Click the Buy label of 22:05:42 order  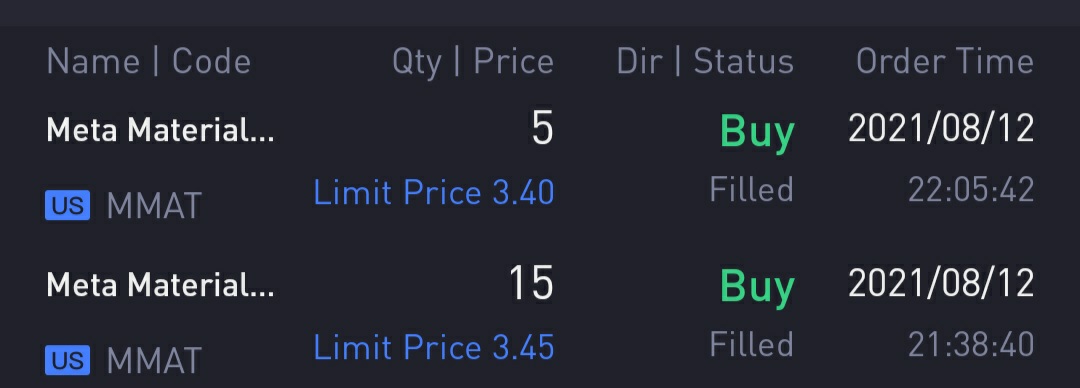(757, 132)
